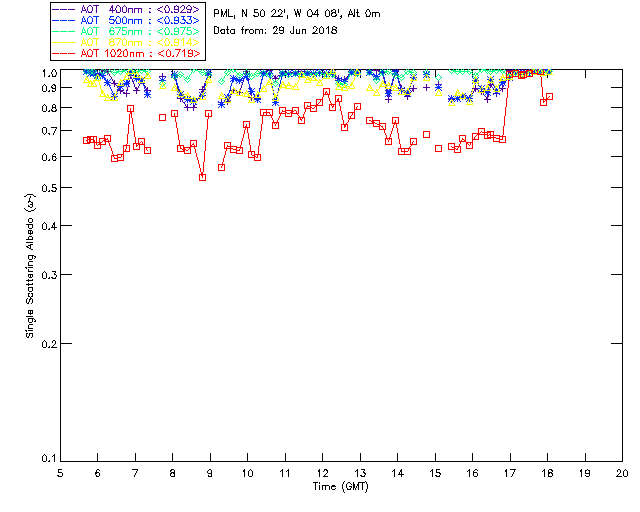Image resolution: width=640 pixels, height=512 pixels.
Task: Select the text Data from: 29 Jun 2018
Action: 276,31
